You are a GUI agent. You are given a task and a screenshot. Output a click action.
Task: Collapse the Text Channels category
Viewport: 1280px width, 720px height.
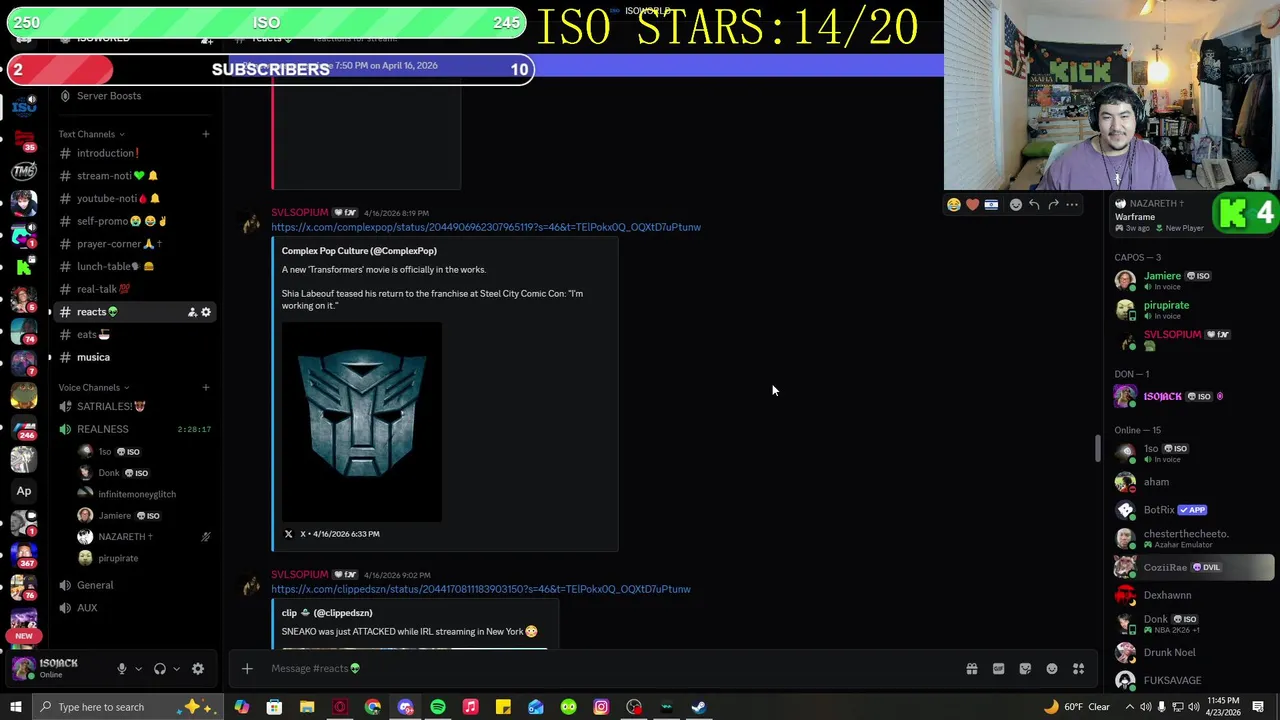(x=91, y=134)
